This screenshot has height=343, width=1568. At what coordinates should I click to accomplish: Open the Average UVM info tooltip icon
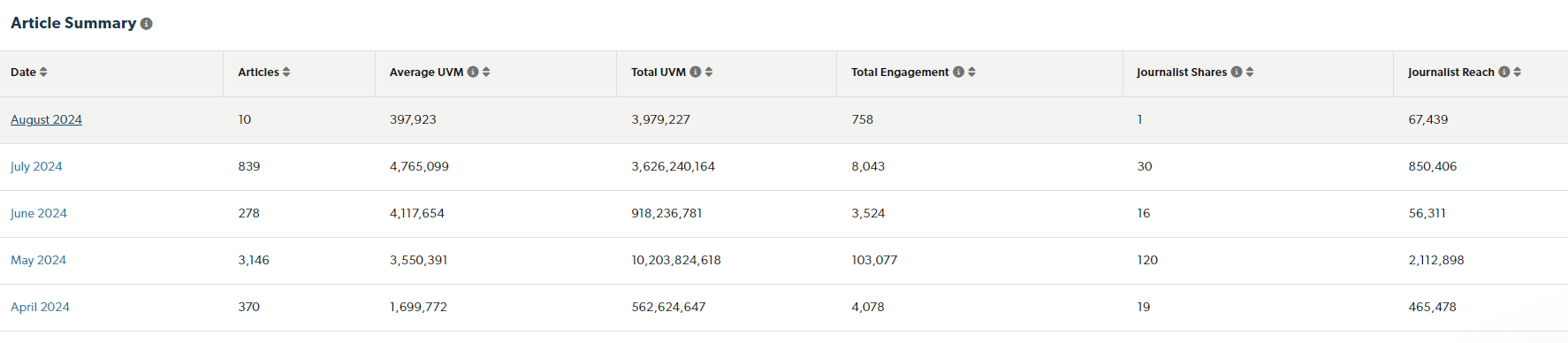click(x=473, y=72)
